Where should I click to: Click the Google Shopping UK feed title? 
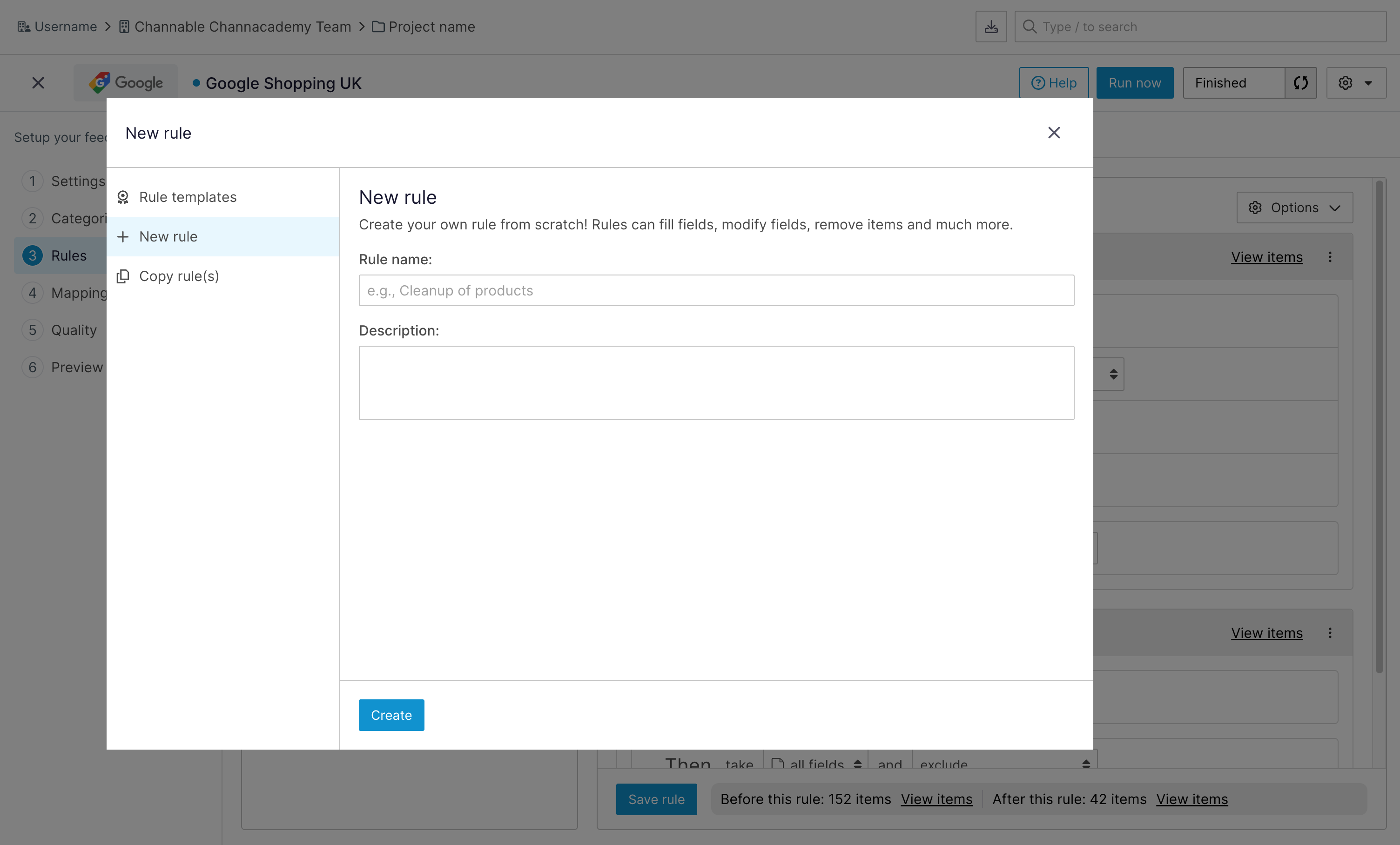tap(283, 83)
